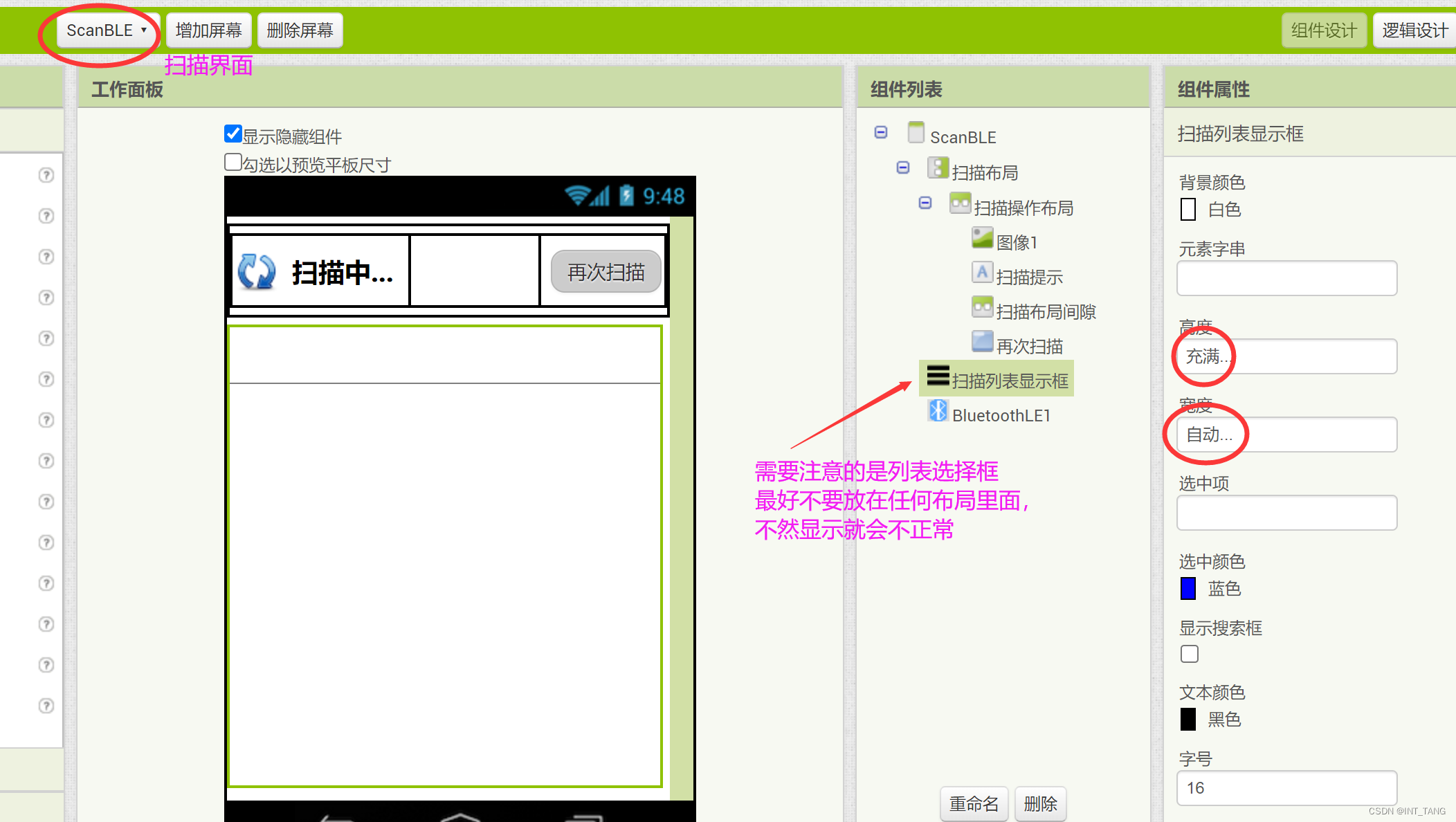This screenshot has height=822, width=1456.
Task: Select the 扫描列表显示框 list view icon
Action: tap(938, 377)
